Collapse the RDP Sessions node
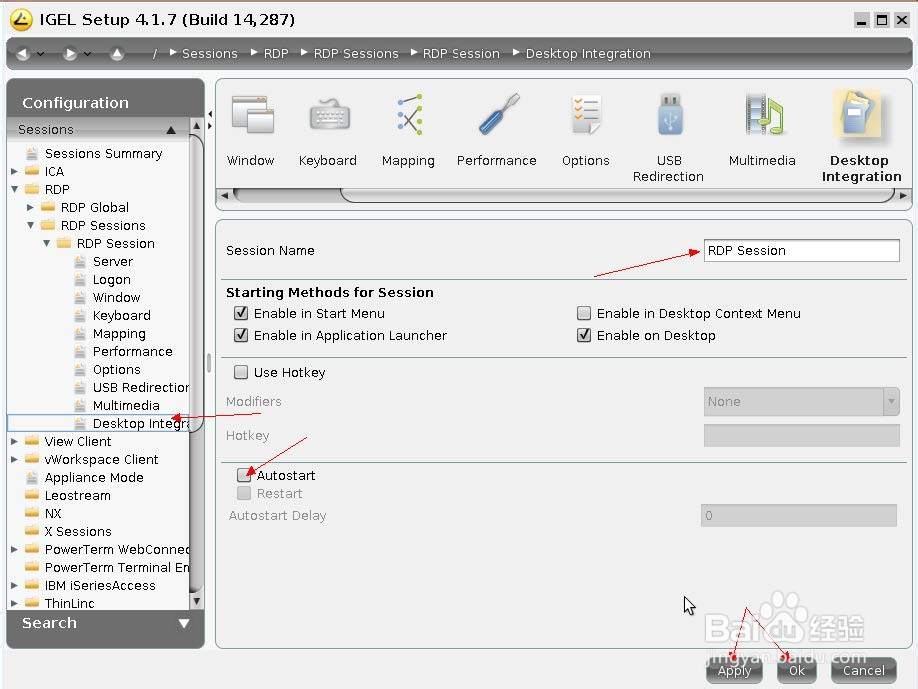This screenshot has height=689, width=918. tap(30, 225)
